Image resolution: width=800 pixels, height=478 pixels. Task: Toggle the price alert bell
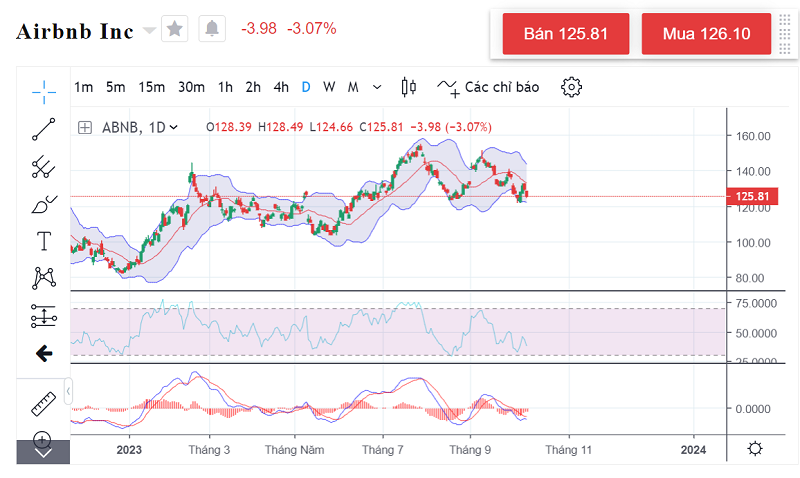tap(212, 29)
